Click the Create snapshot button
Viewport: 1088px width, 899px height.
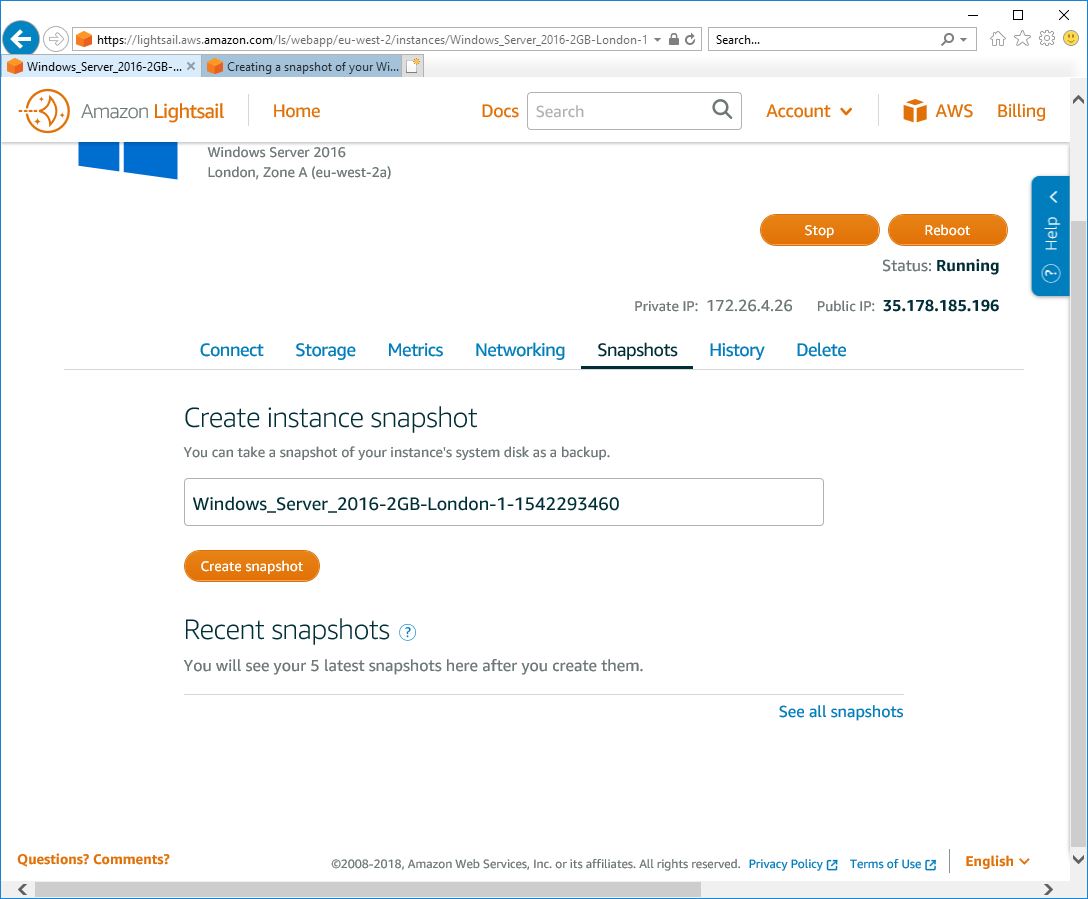252,566
